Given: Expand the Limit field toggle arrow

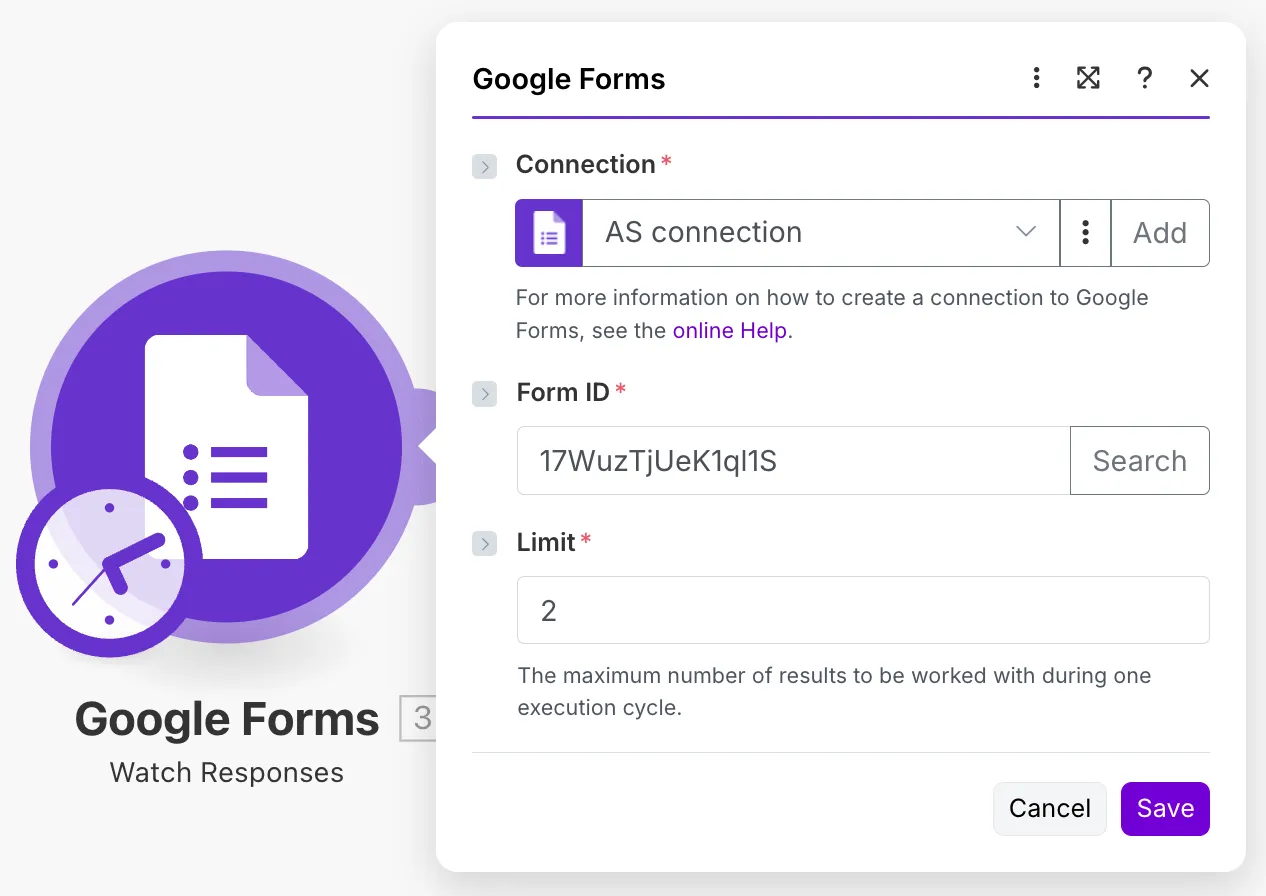Looking at the screenshot, I should [485, 544].
